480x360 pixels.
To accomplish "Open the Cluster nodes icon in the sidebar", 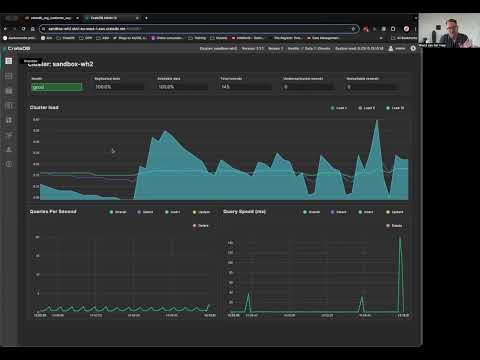I will click(x=9, y=135).
